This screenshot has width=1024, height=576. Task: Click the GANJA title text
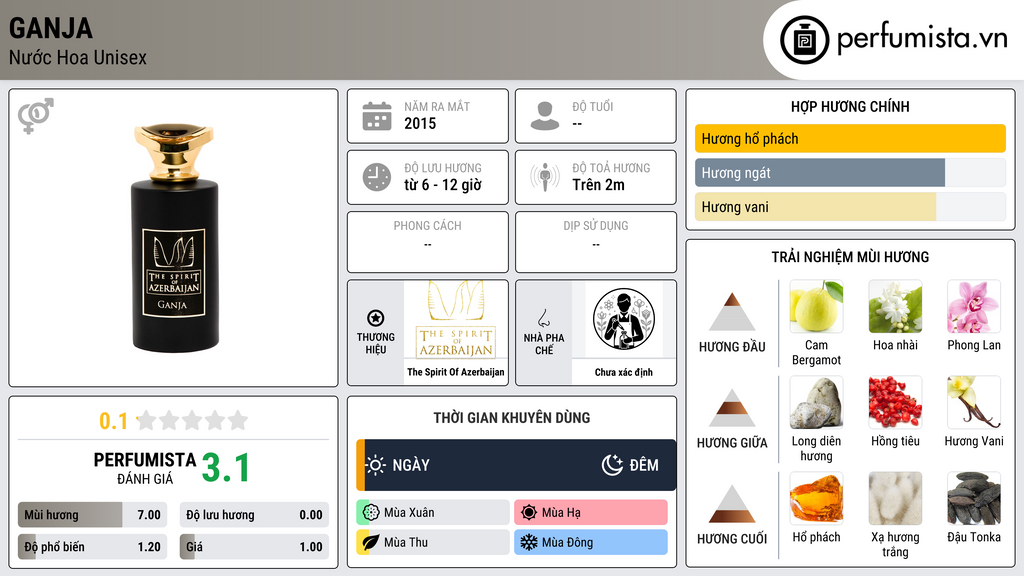point(51,28)
